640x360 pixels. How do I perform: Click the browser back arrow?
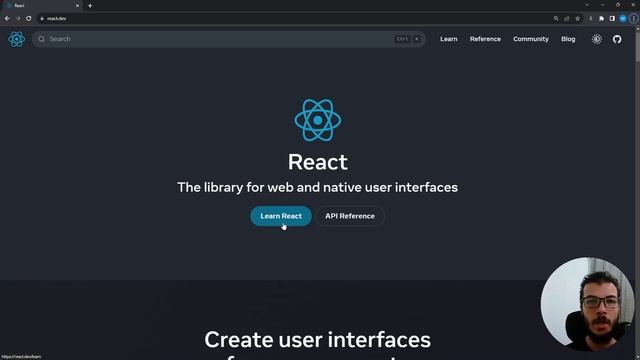click(x=7, y=18)
